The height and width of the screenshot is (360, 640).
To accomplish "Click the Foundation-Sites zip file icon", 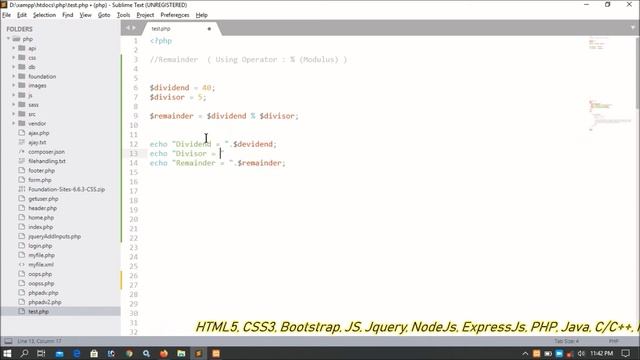I will click(22, 189).
